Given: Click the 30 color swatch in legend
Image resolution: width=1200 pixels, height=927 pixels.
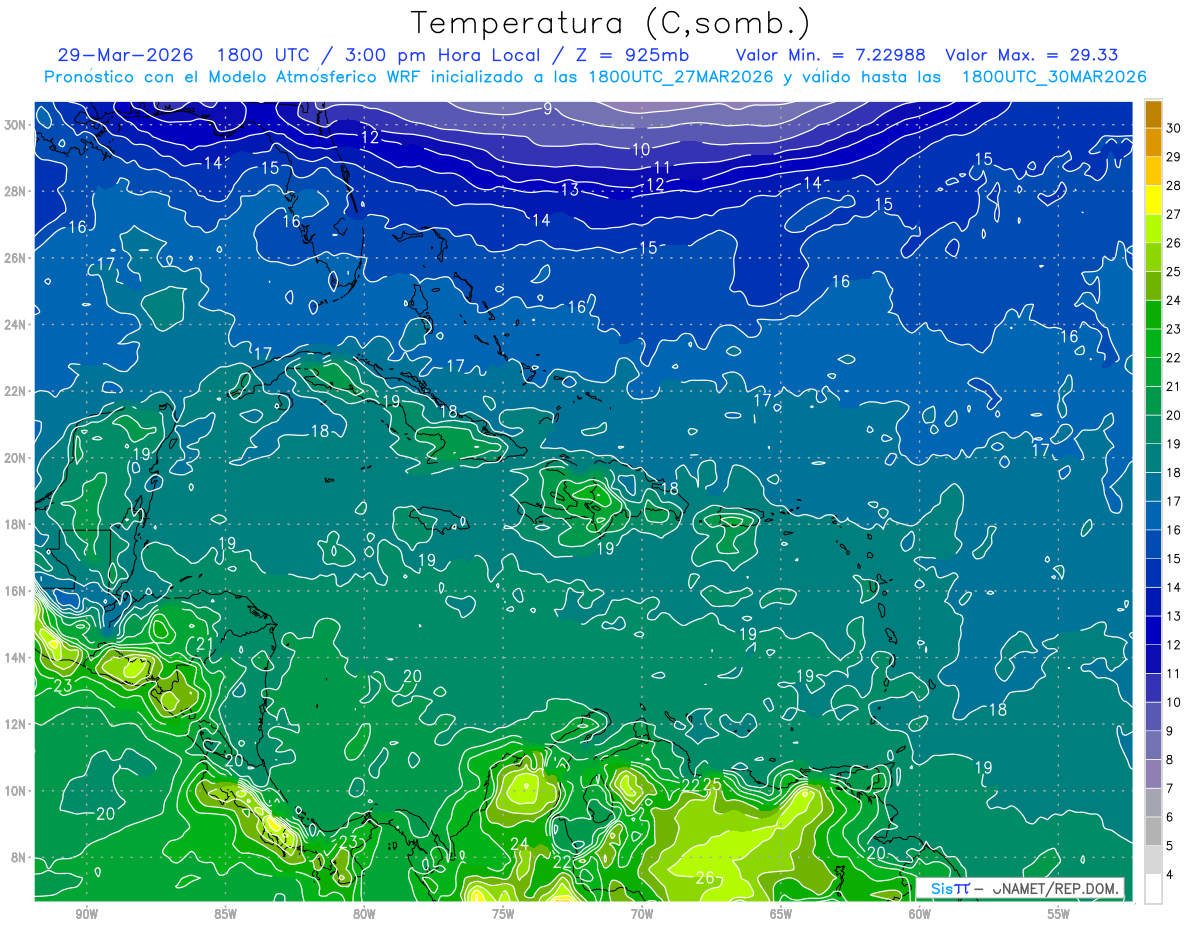Looking at the screenshot, I should pyautogui.click(x=1153, y=115).
